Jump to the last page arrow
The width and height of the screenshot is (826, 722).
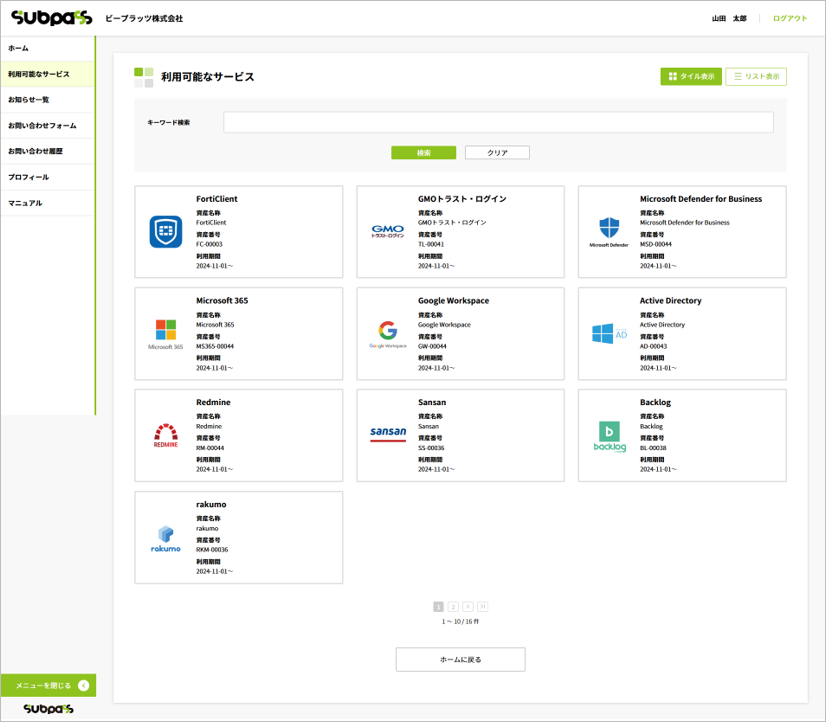tap(483, 607)
